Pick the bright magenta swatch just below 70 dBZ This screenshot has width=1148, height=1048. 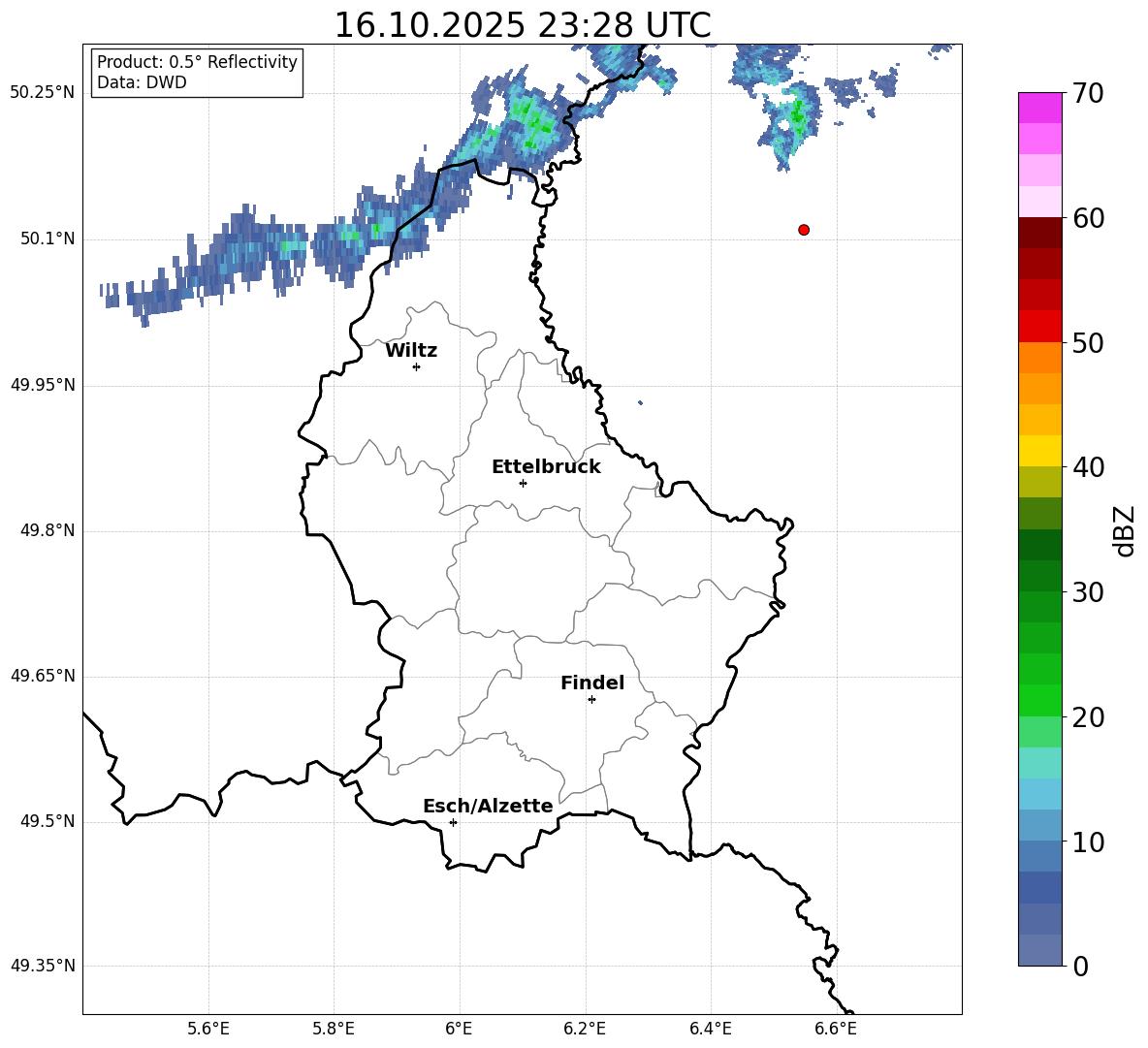coord(1039,109)
